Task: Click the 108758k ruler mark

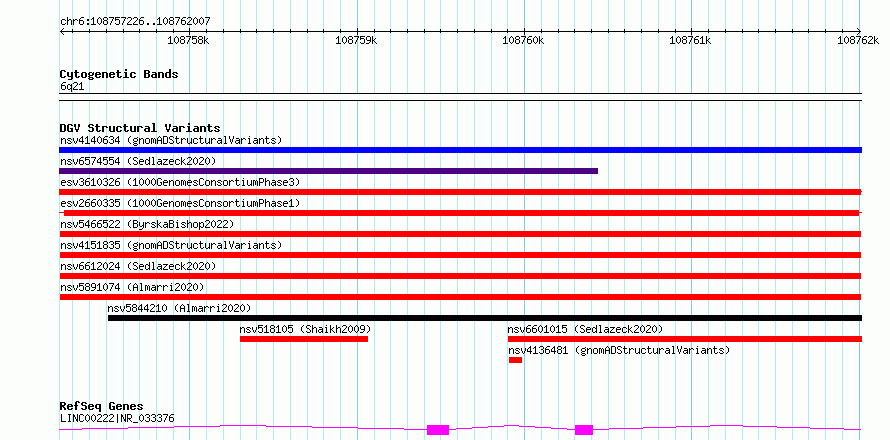Action: pyautogui.click(x=189, y=40)
